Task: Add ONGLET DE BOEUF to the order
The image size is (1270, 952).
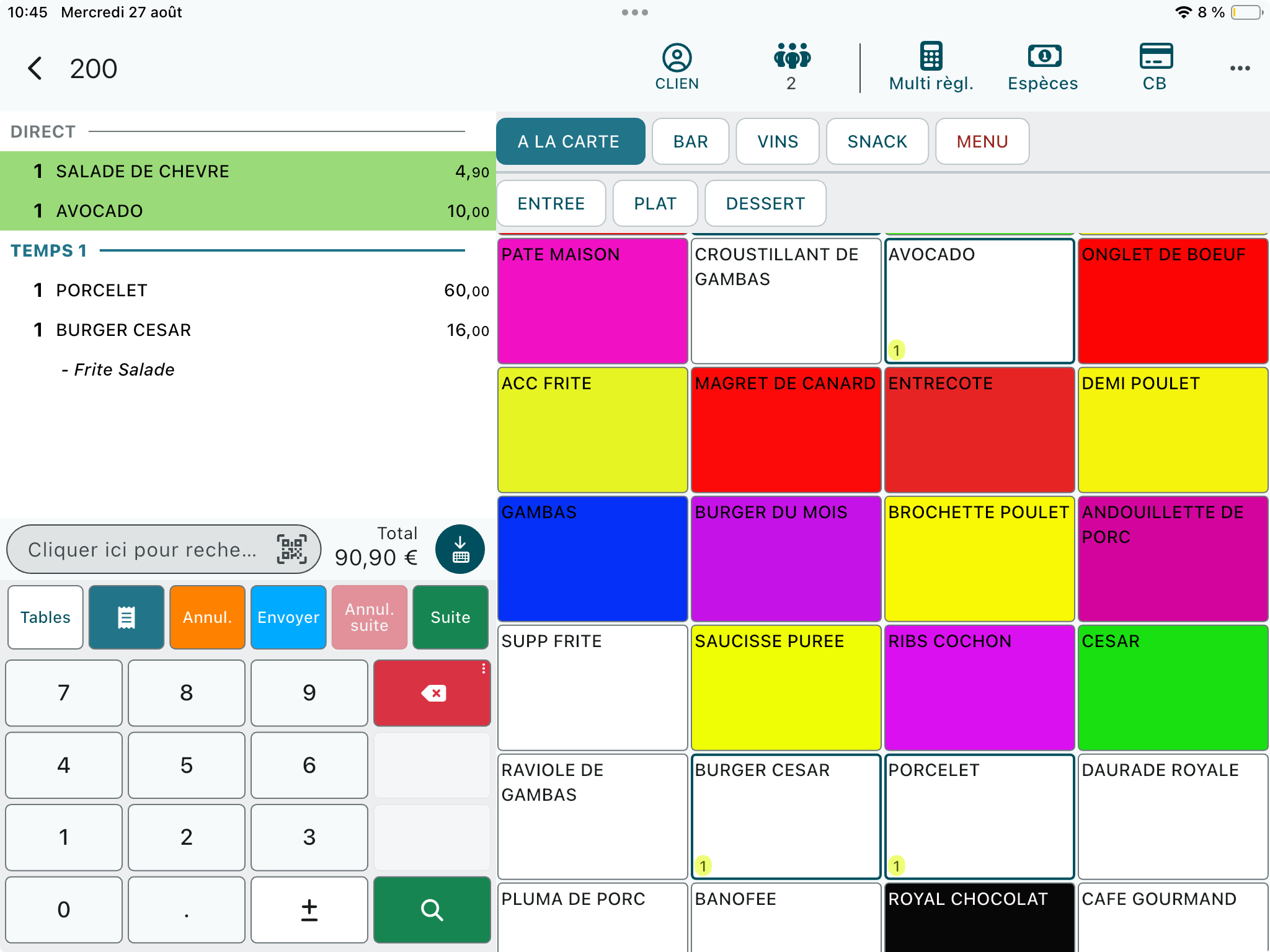Action: (1173, 301)
